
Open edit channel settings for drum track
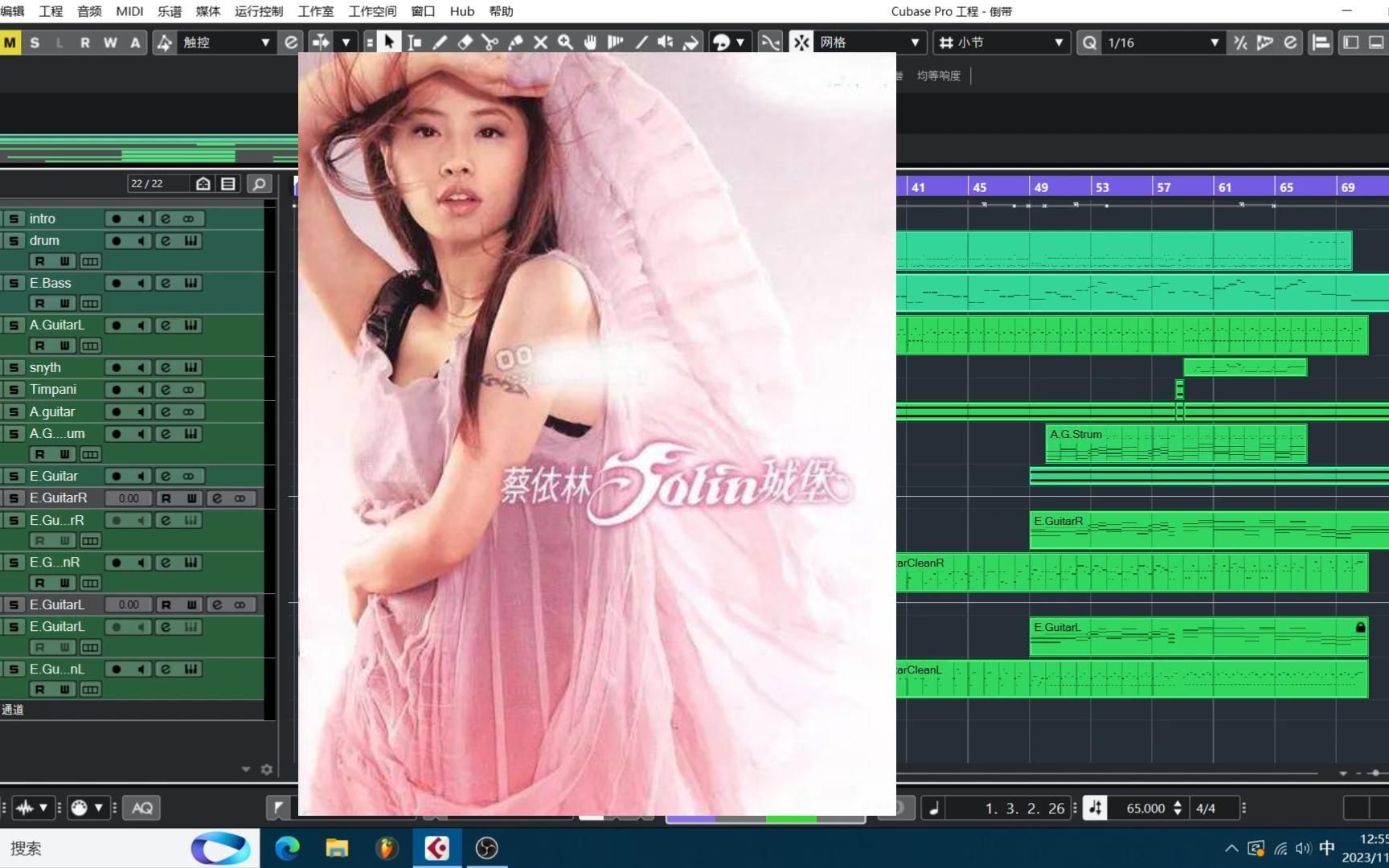tap(166, 241)
